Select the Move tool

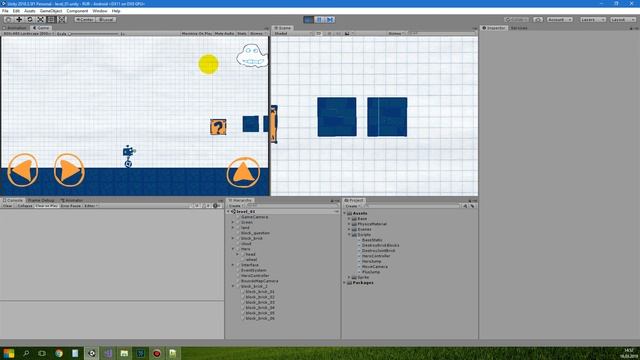19,20
